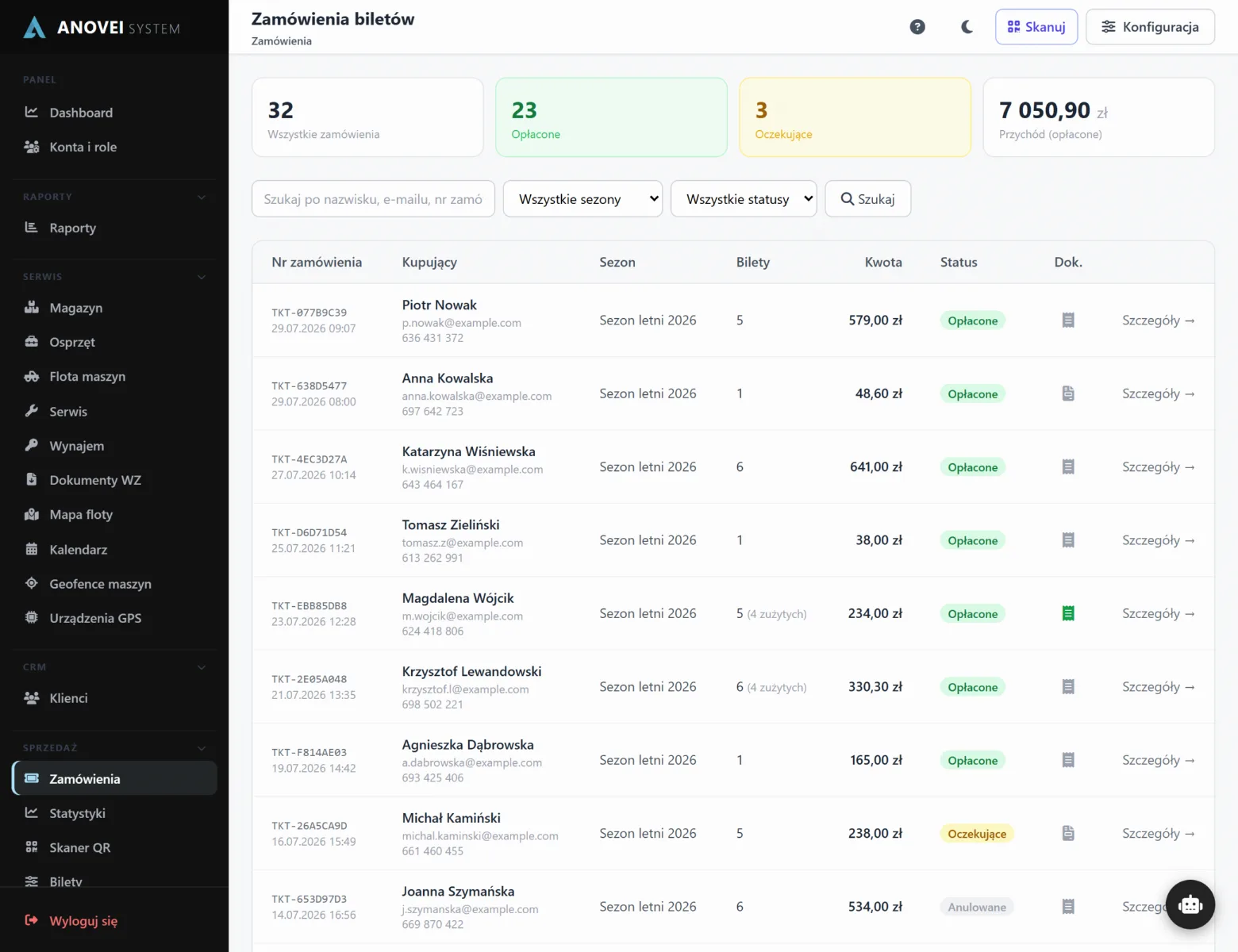View Szczegóły for Katarzyna Wiśniewska order
Image resolution: width=1238 pixels, height=952 pixels.
coord(1158,467)
